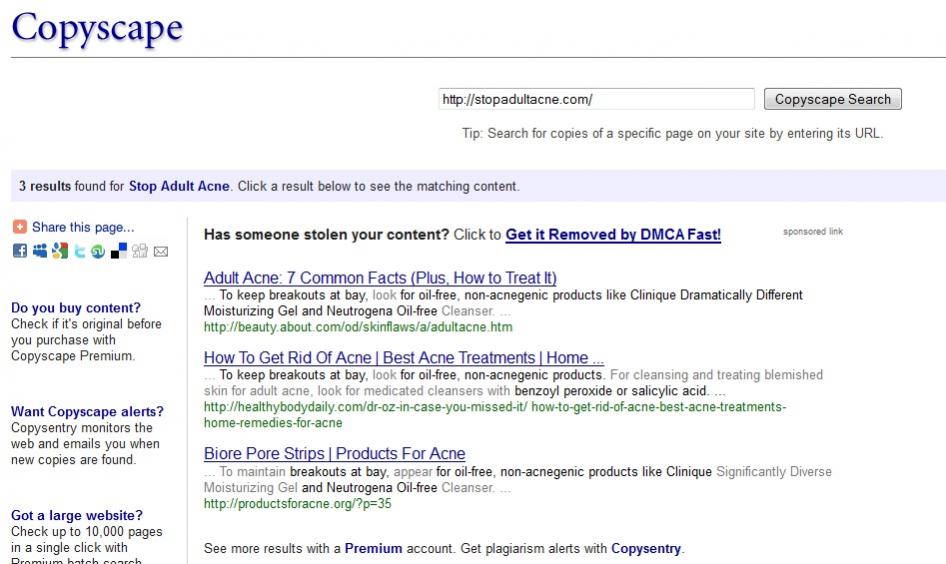
Task: Click 'See more results with a' text
Action: [x=272, y=548]
